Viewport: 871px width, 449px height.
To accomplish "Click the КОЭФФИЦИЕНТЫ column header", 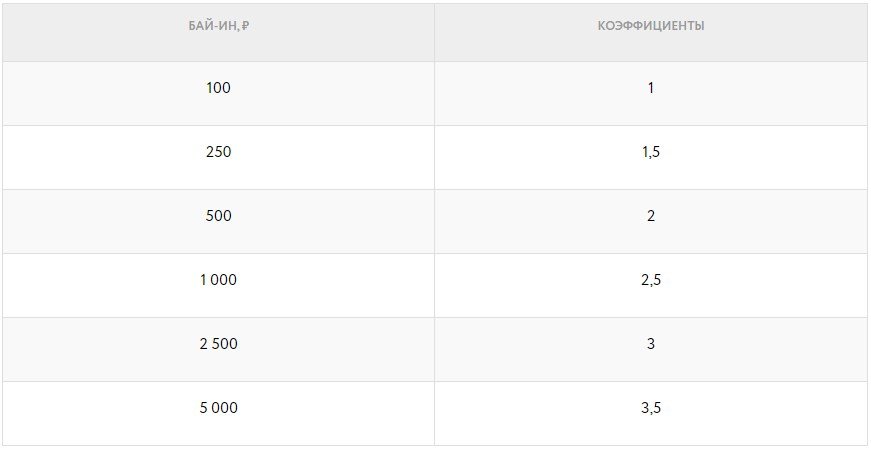I will click(x=650, y=26).
